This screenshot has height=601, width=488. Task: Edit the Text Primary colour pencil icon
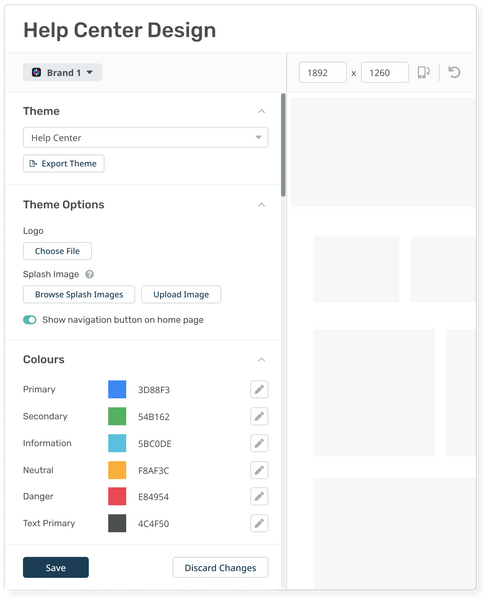pos(259,523)
